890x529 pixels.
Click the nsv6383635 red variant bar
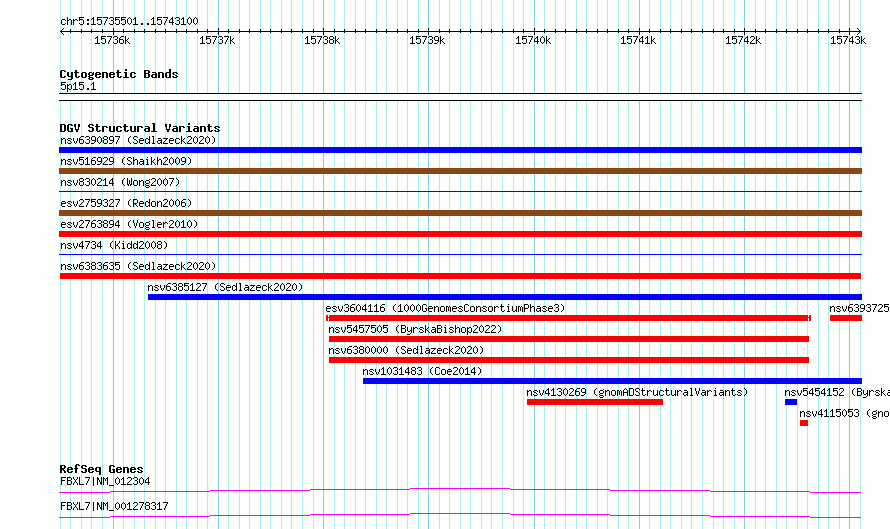point(460,276)
